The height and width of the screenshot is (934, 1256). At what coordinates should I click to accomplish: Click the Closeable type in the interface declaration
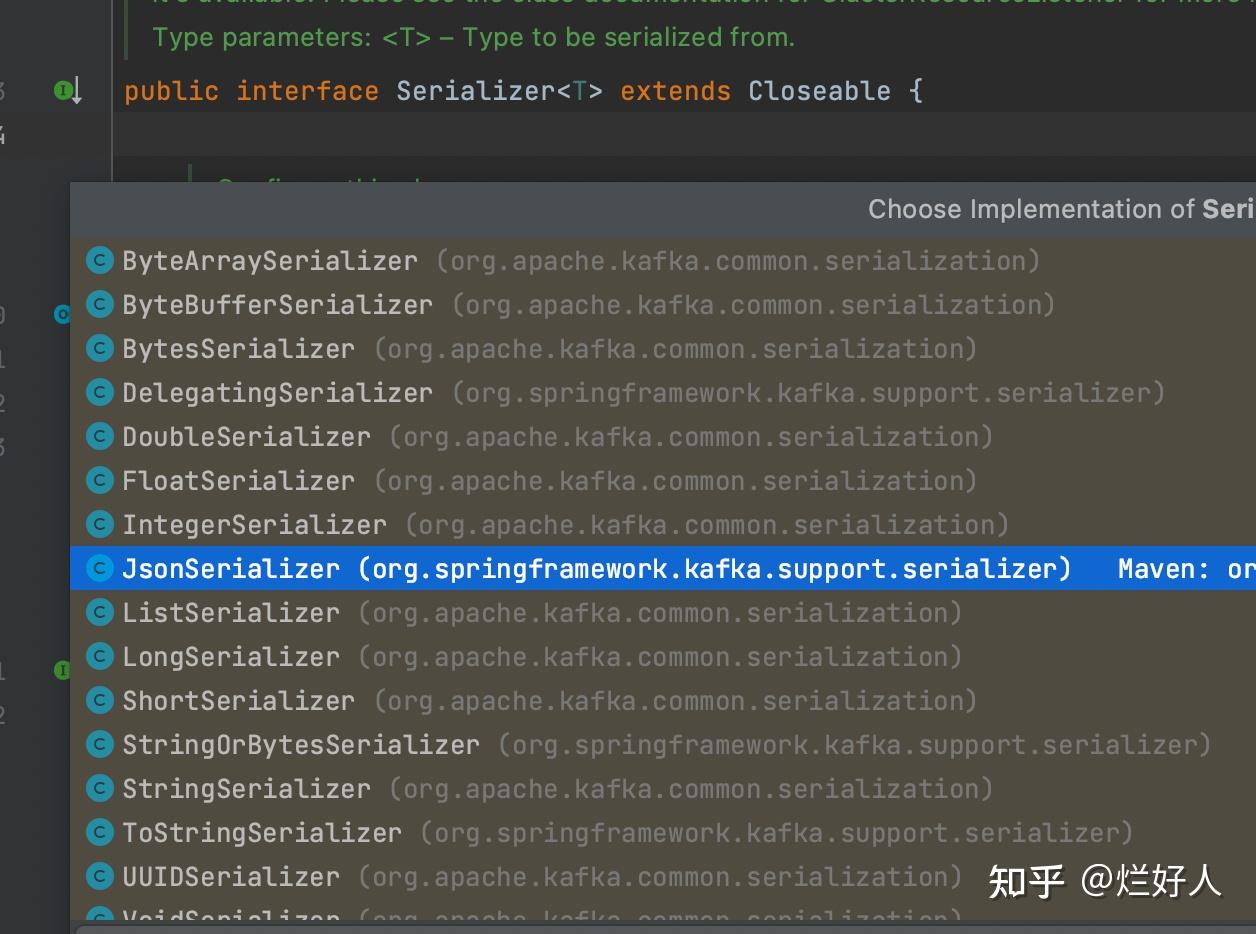coord(818,91)
